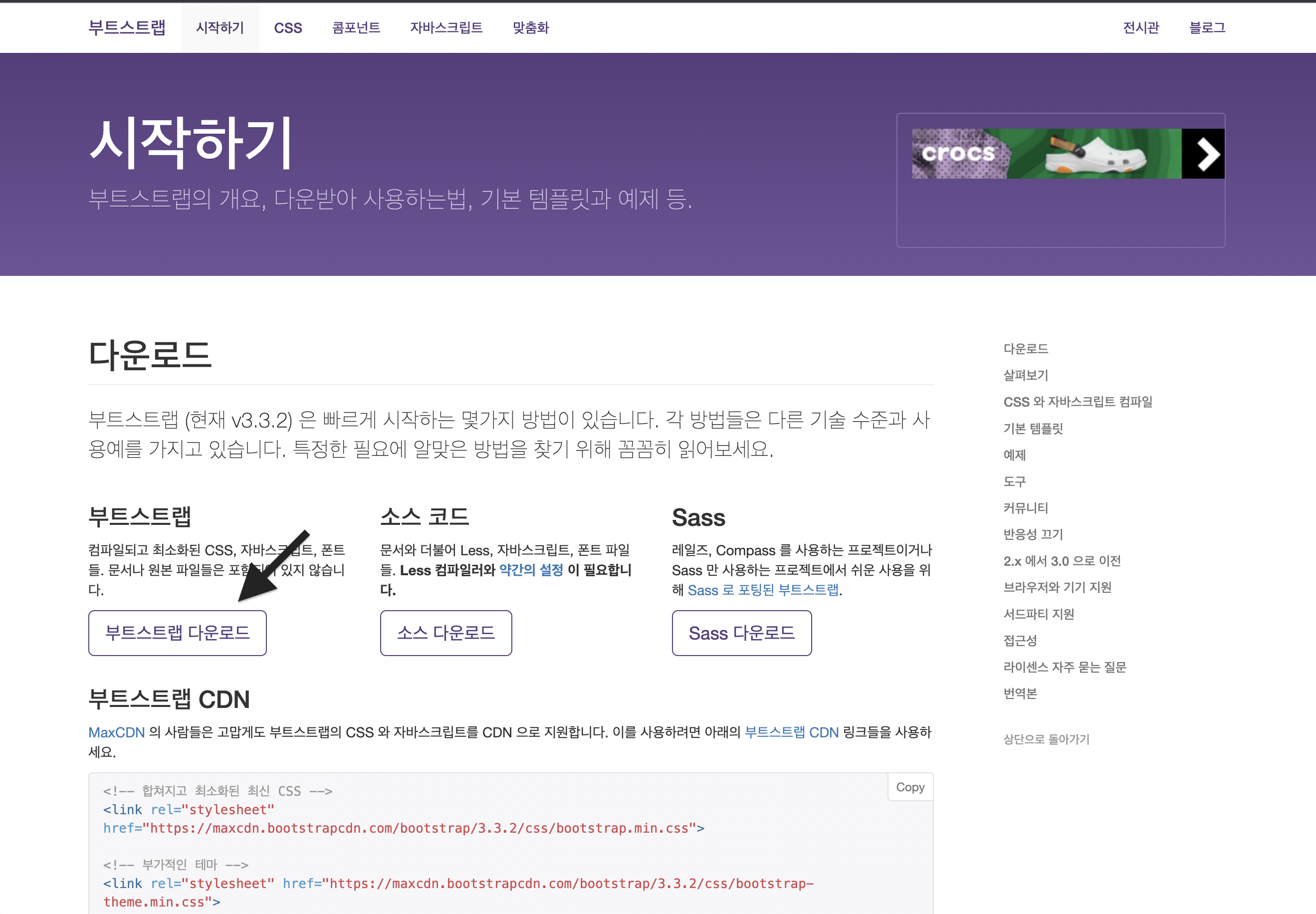Image resolution: width=1316 pixels, height=914 pixels.
Task: Click the 부트스트랩 brand logo link
Action: (x=127, y=27)
